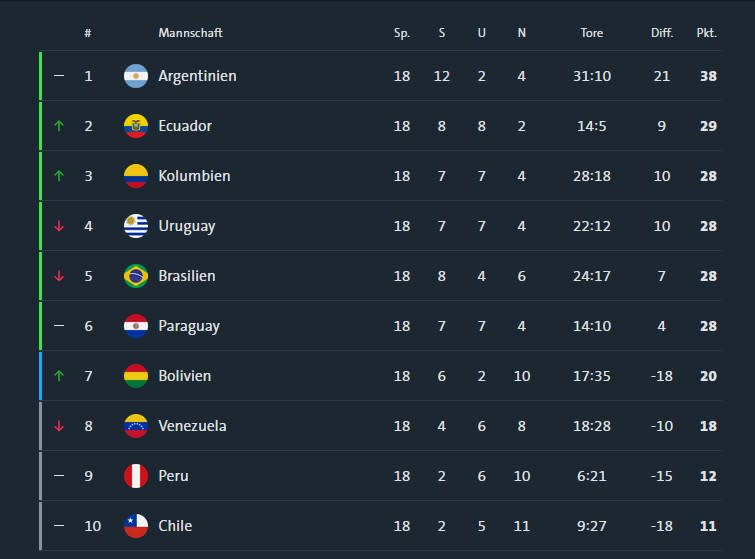The height and width of the screenshot is (559, 755).
Task: Open the Brasilien team link
Action: [x=187, y=276]
